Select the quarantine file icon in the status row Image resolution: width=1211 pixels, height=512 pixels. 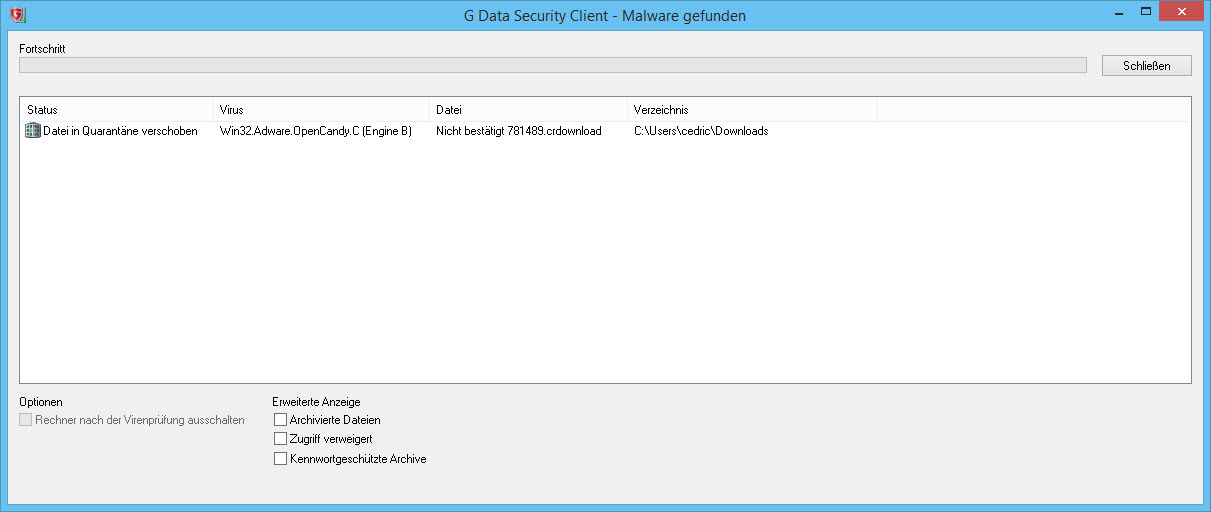pyautogui.click(x=32, y=131)
